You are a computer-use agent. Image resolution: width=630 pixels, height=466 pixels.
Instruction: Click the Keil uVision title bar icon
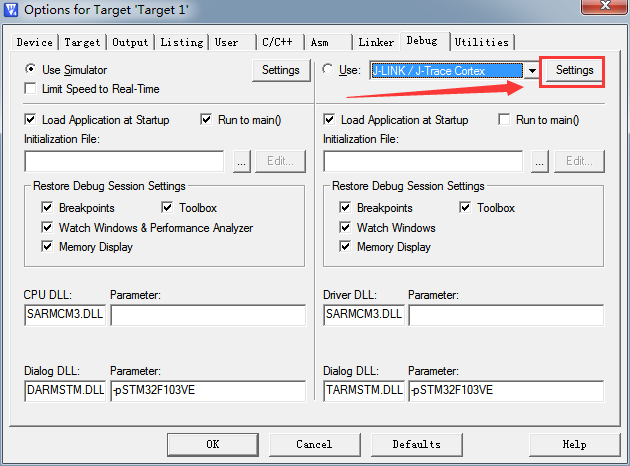tap(10, 9)
